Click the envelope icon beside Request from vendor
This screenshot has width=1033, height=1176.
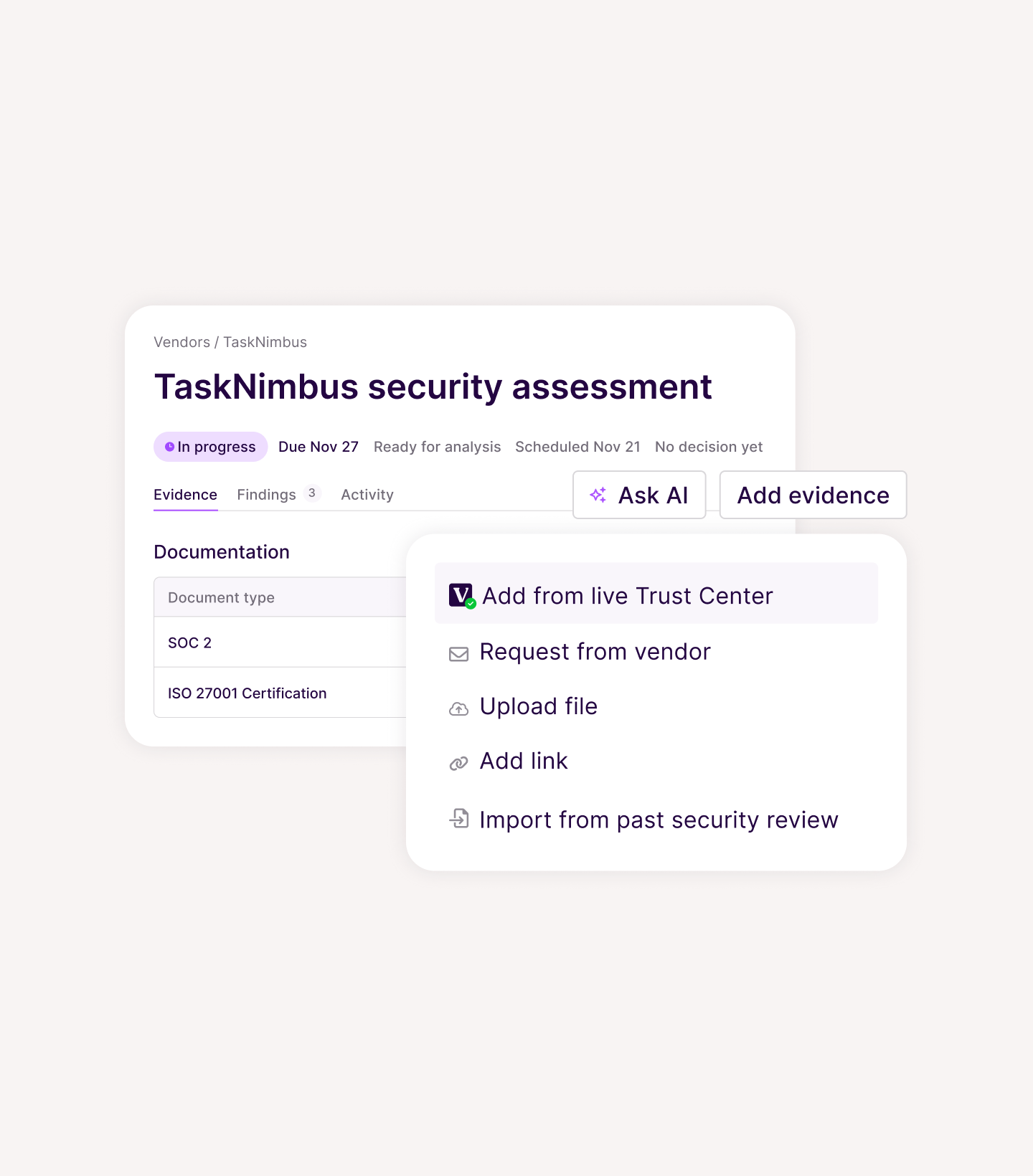click(458, 653)
